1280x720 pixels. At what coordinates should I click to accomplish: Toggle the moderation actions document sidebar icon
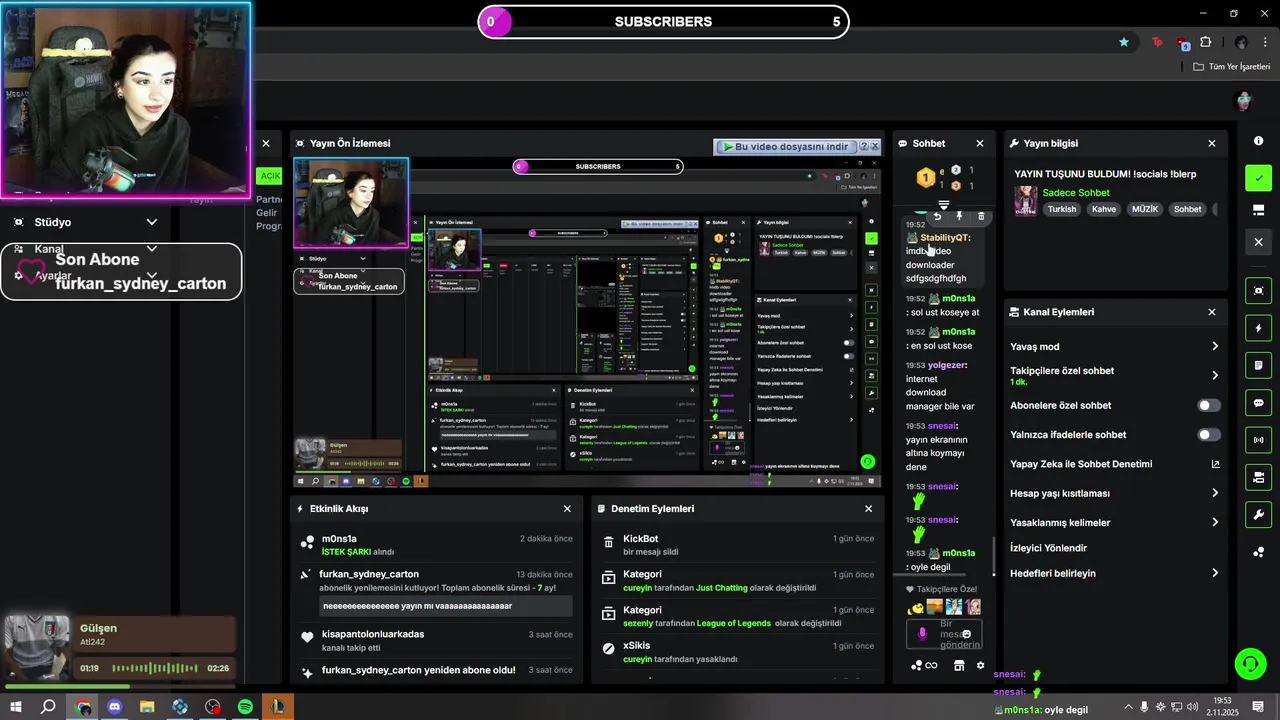tap(1258, 366)
